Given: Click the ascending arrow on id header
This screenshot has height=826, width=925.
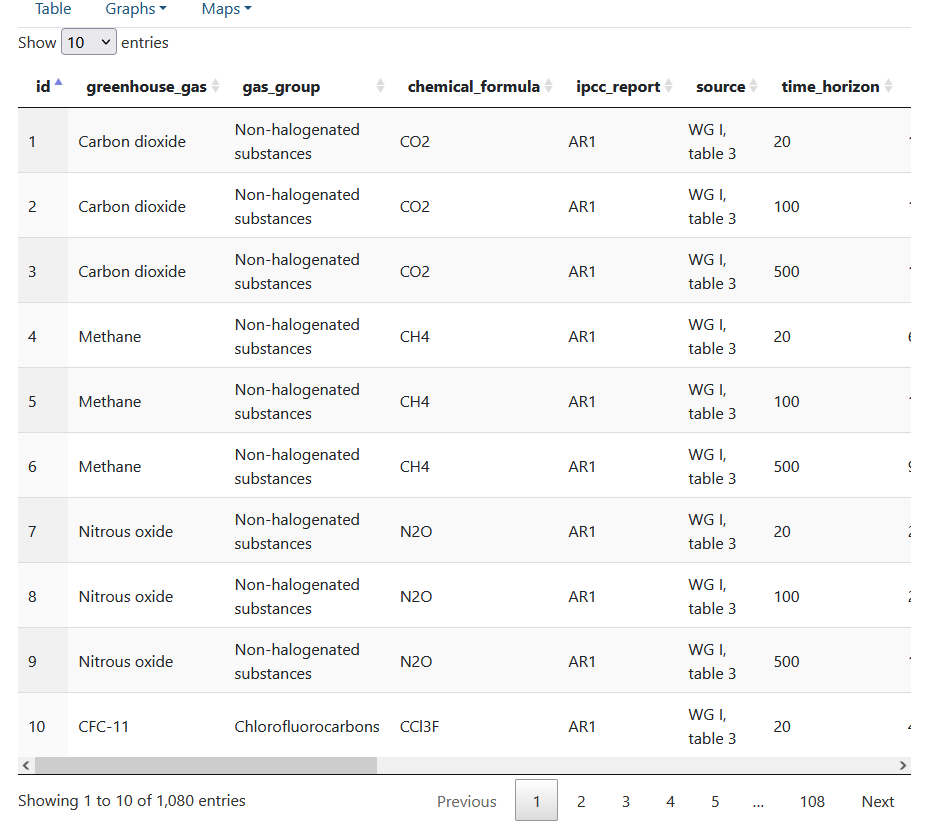Looking at the screenshot, I should coord(58,80).
